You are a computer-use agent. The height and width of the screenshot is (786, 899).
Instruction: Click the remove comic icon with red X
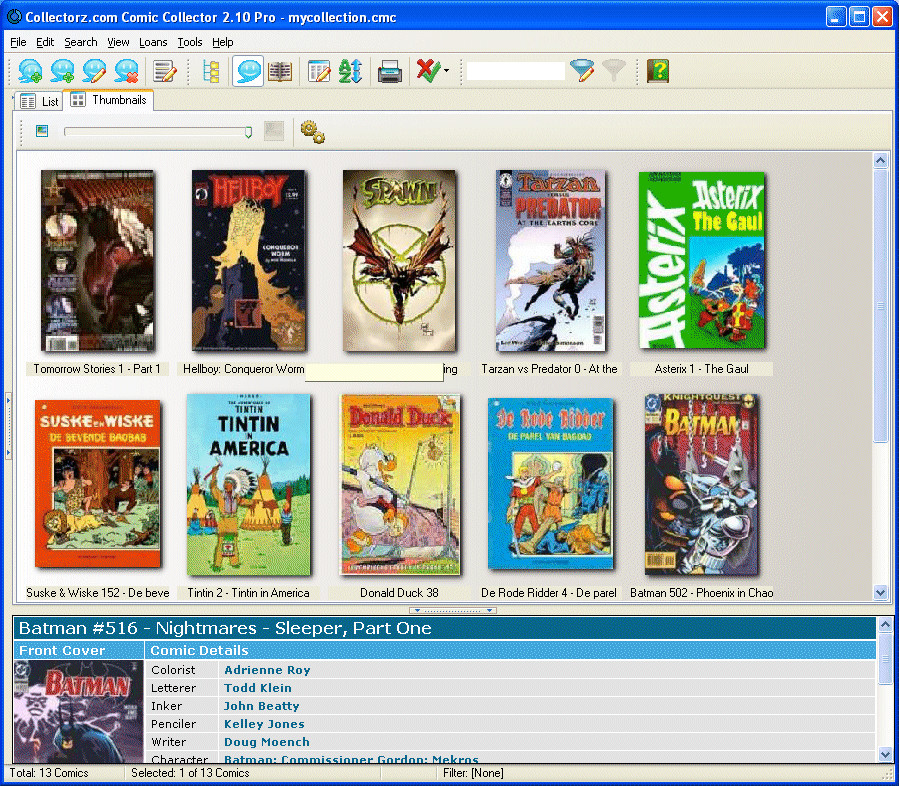coord(126,71)
